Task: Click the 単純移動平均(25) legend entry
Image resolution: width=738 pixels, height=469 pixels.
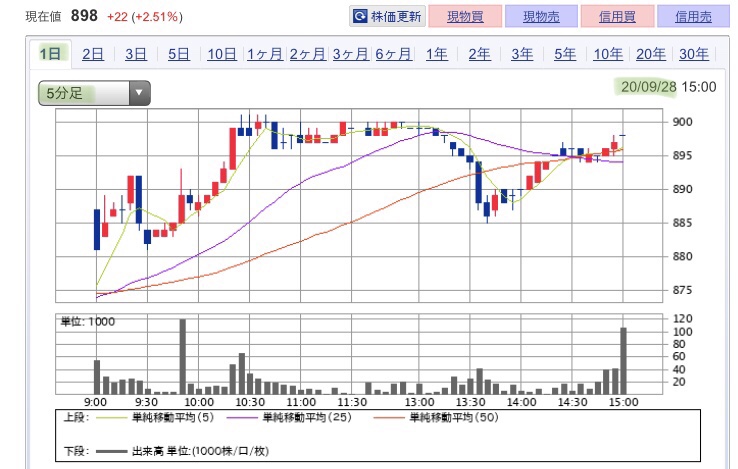Action: 289,417
